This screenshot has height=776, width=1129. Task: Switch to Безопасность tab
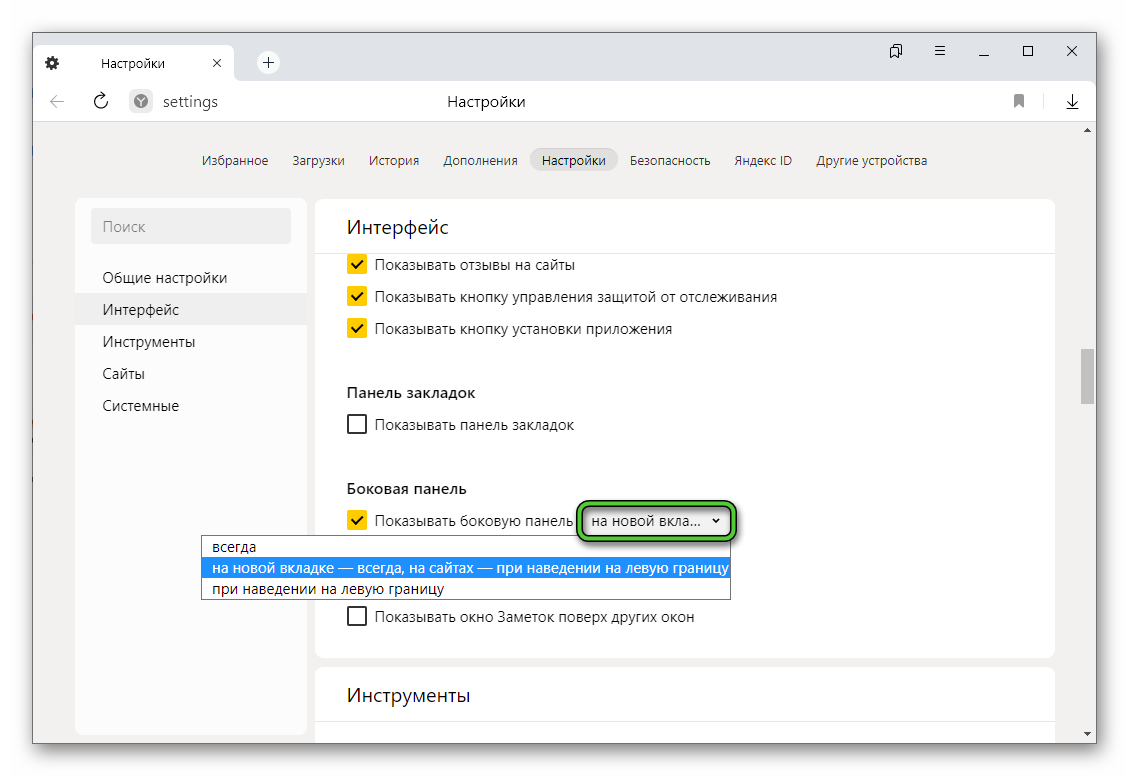point(670,160)
